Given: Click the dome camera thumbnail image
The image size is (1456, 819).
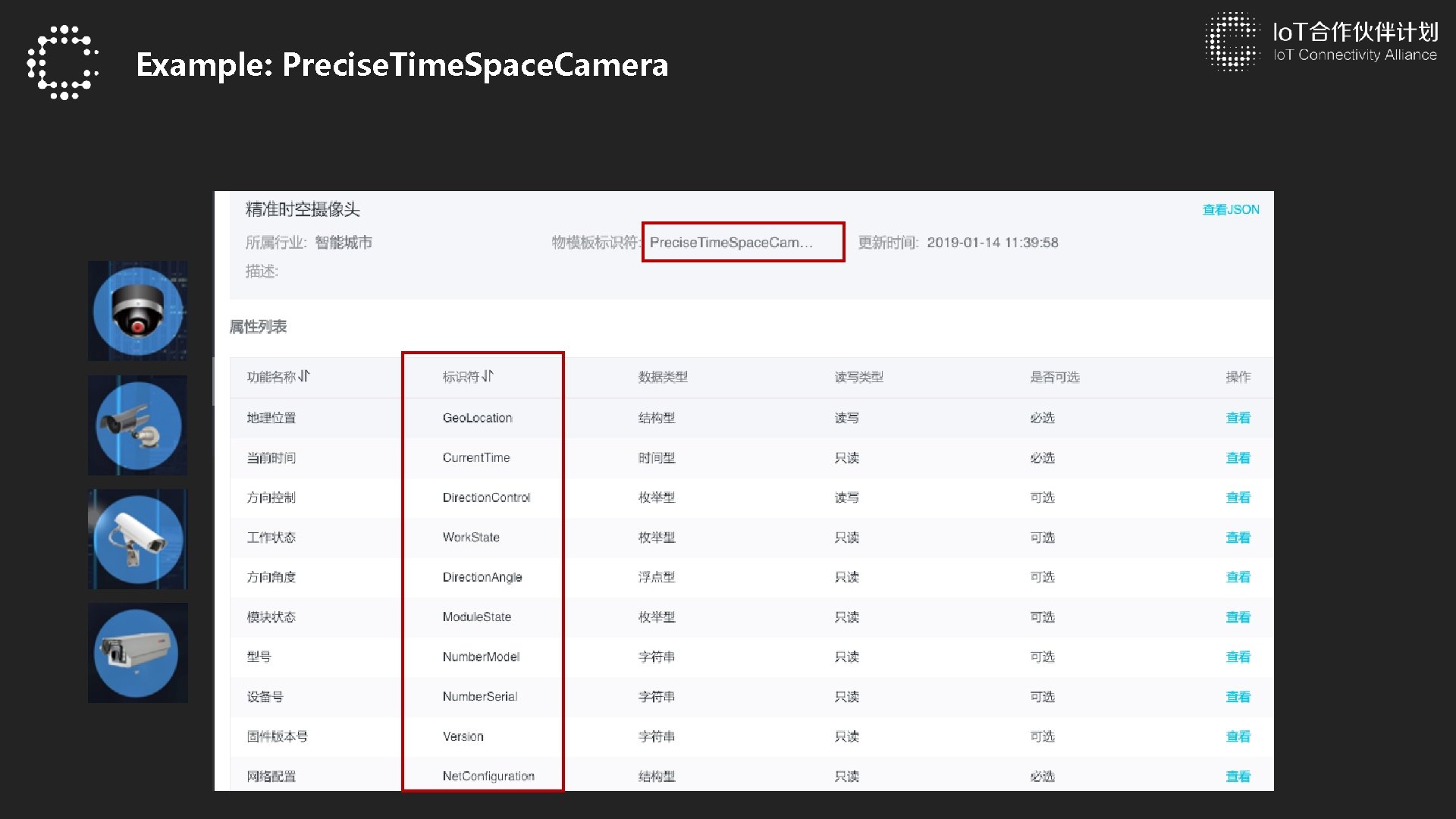Looking at the screenshot, I should [137, 311].
